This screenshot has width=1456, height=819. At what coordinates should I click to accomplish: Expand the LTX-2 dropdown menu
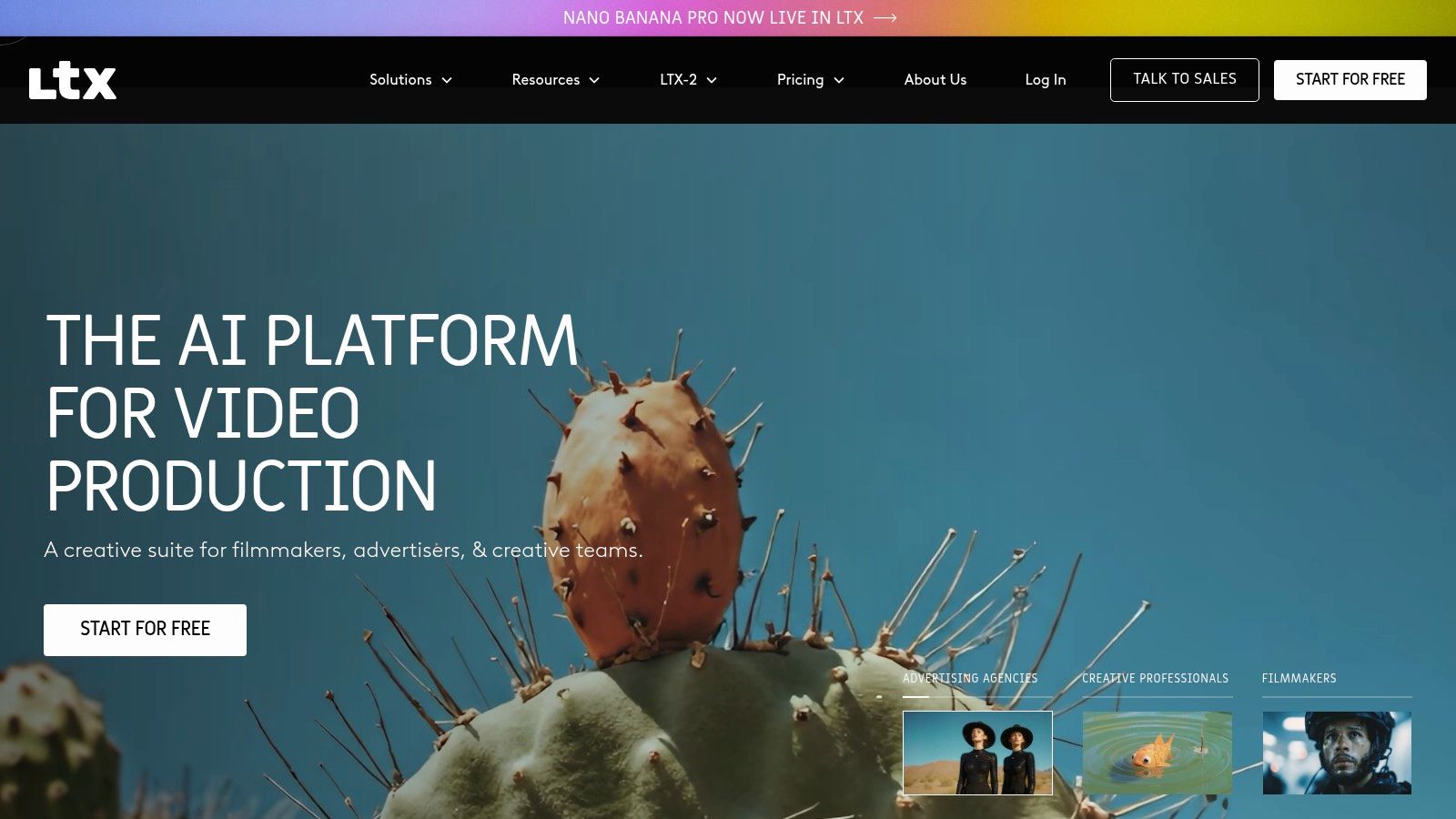[x=688, y=80]
